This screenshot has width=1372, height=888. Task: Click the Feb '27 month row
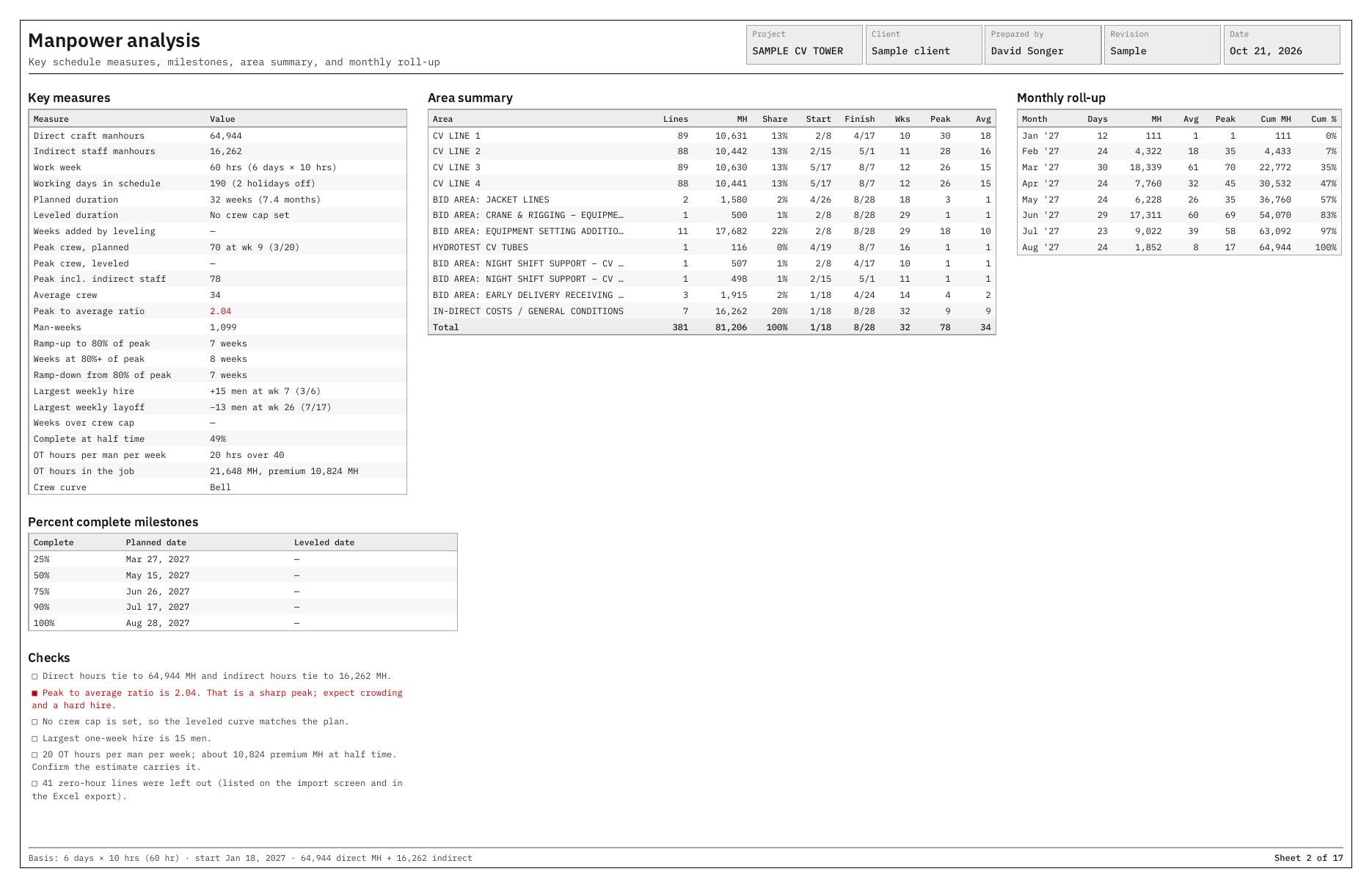1179,151
